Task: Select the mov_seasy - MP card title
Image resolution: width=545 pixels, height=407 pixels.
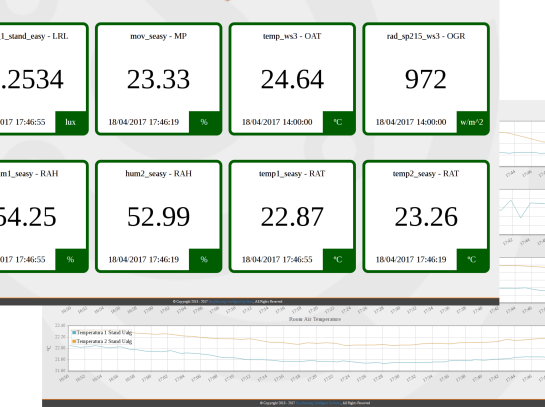Action: point(158,36)
